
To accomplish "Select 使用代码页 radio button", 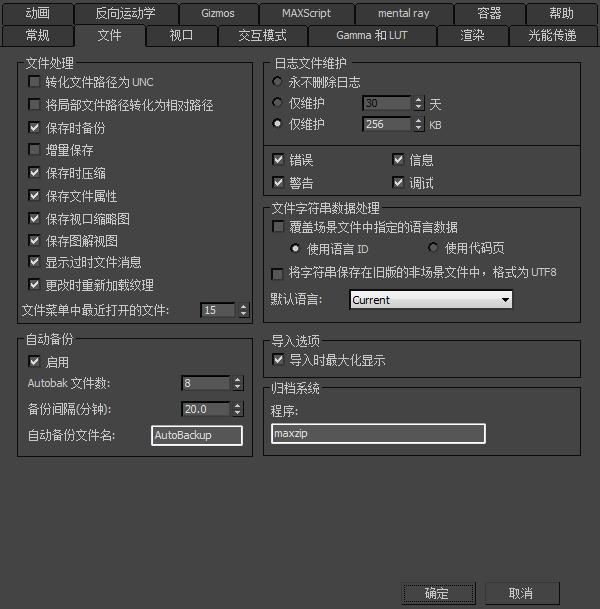I will pyautogui.click(x=433, y=247).
